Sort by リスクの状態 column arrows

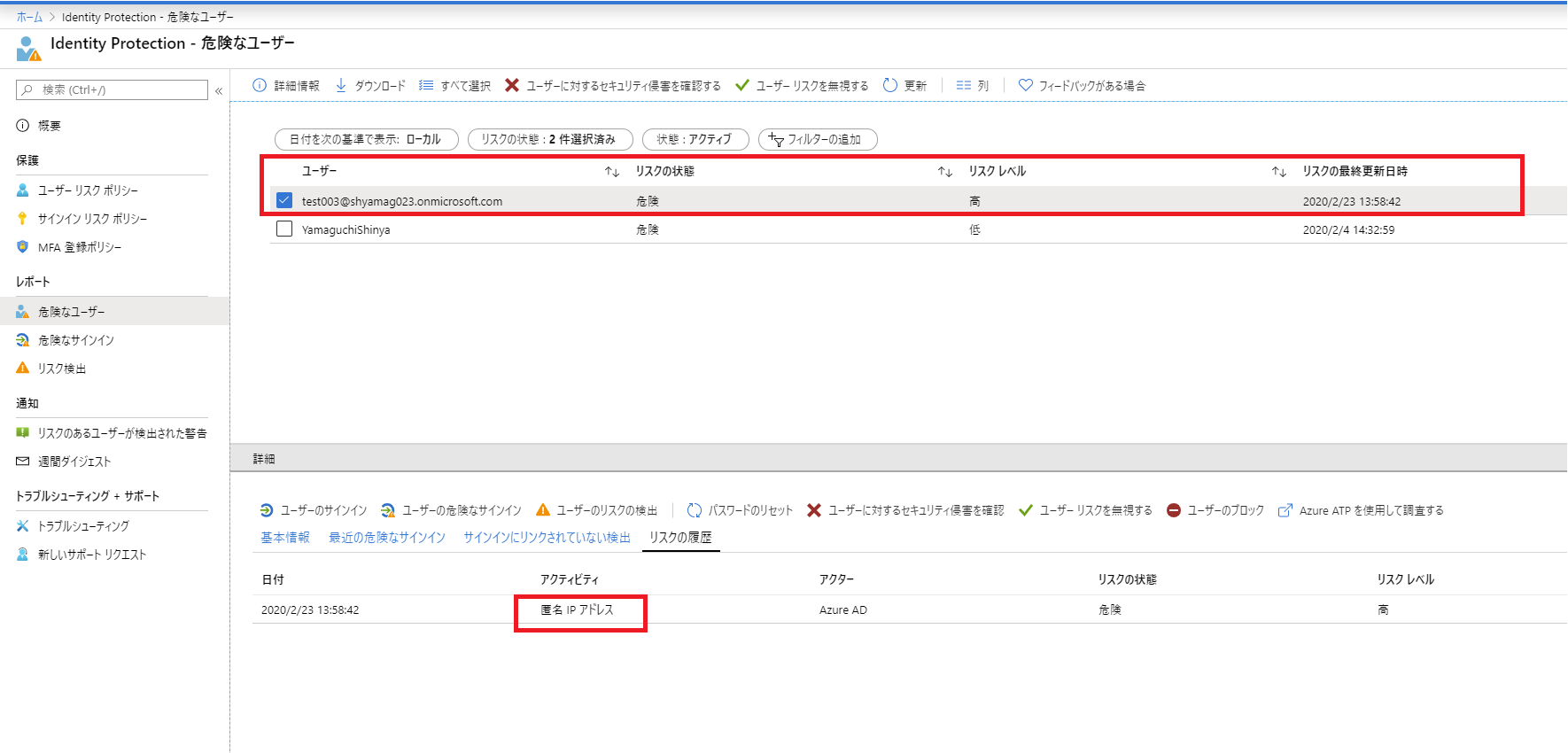pyautogui.click(x=945, y=172)
